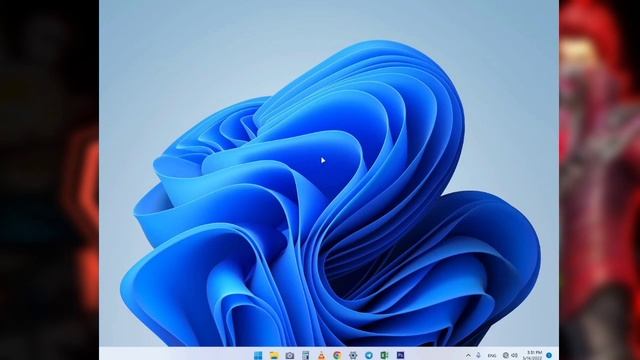This screenshot has height=360, width=640.
Task: Open File Explorer from the taskbar
Action: [274, 356]
